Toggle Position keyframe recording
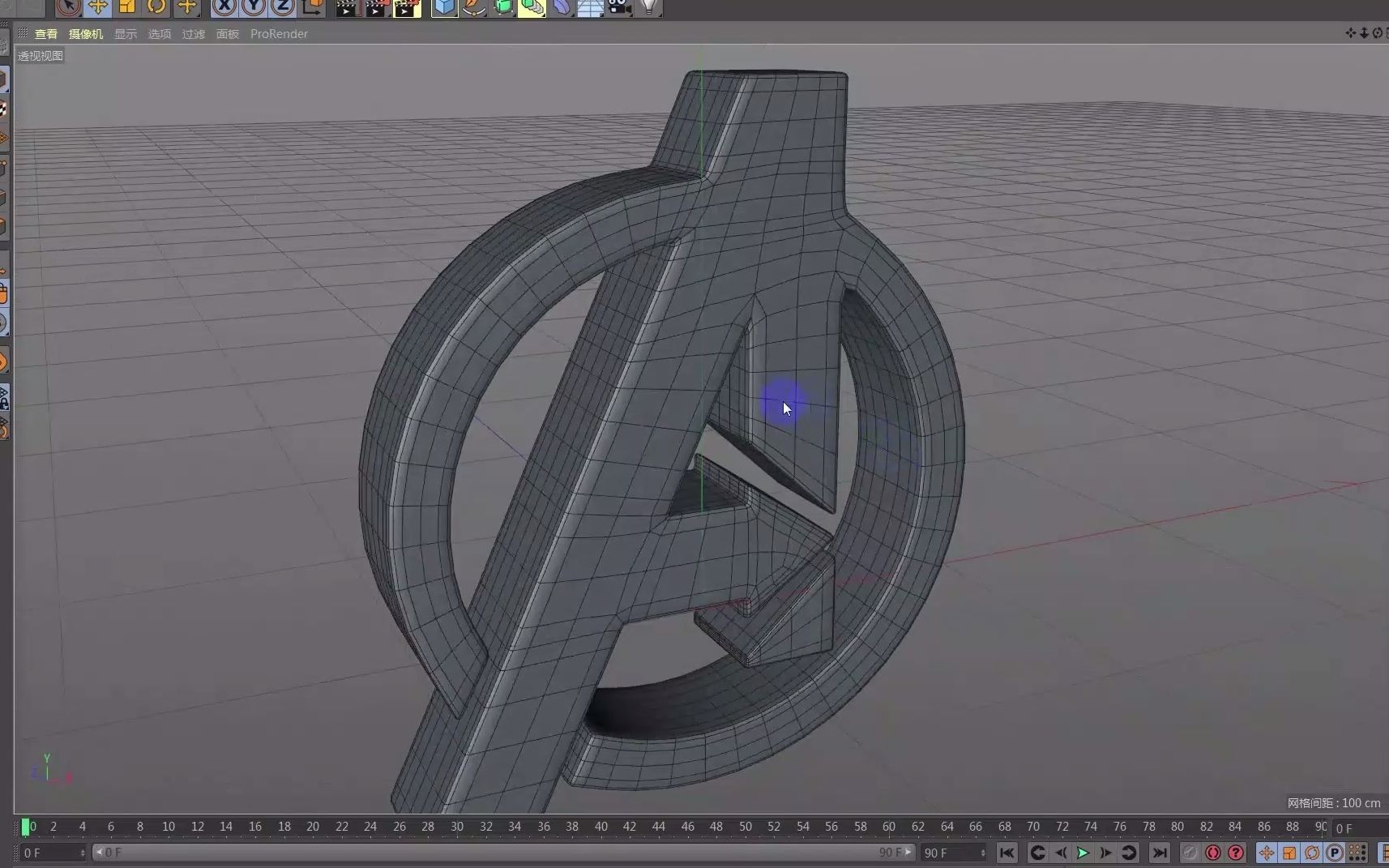 tap(1267, 853)
